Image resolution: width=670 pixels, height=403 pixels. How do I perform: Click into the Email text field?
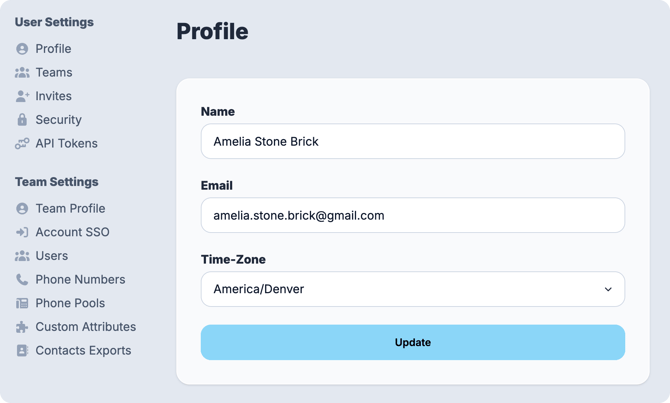point(412,215)
